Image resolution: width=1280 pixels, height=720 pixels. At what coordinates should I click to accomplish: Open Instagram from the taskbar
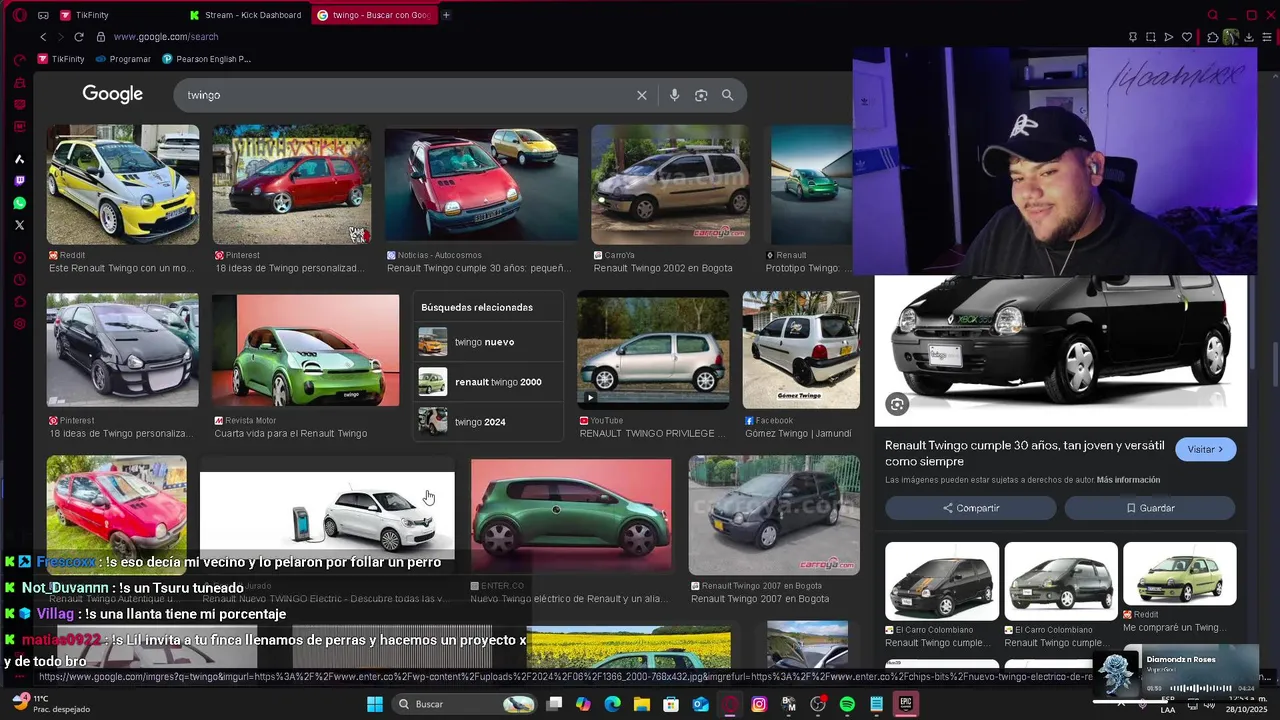pyautogui.click(x=759, y=704)
